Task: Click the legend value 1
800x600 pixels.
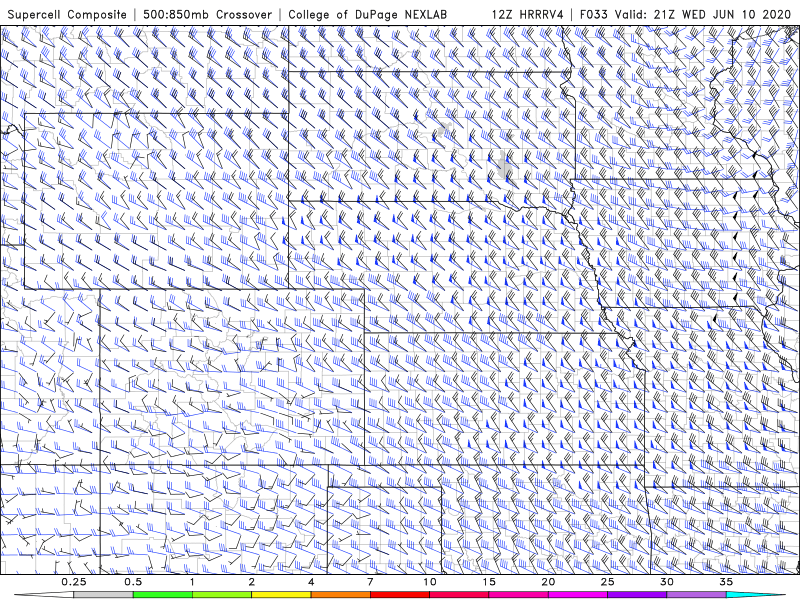Action: 192,582
